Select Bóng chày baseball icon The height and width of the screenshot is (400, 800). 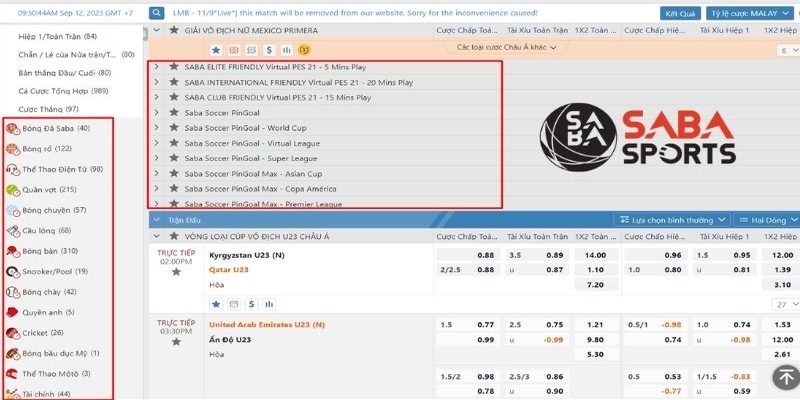coord(13,292)
